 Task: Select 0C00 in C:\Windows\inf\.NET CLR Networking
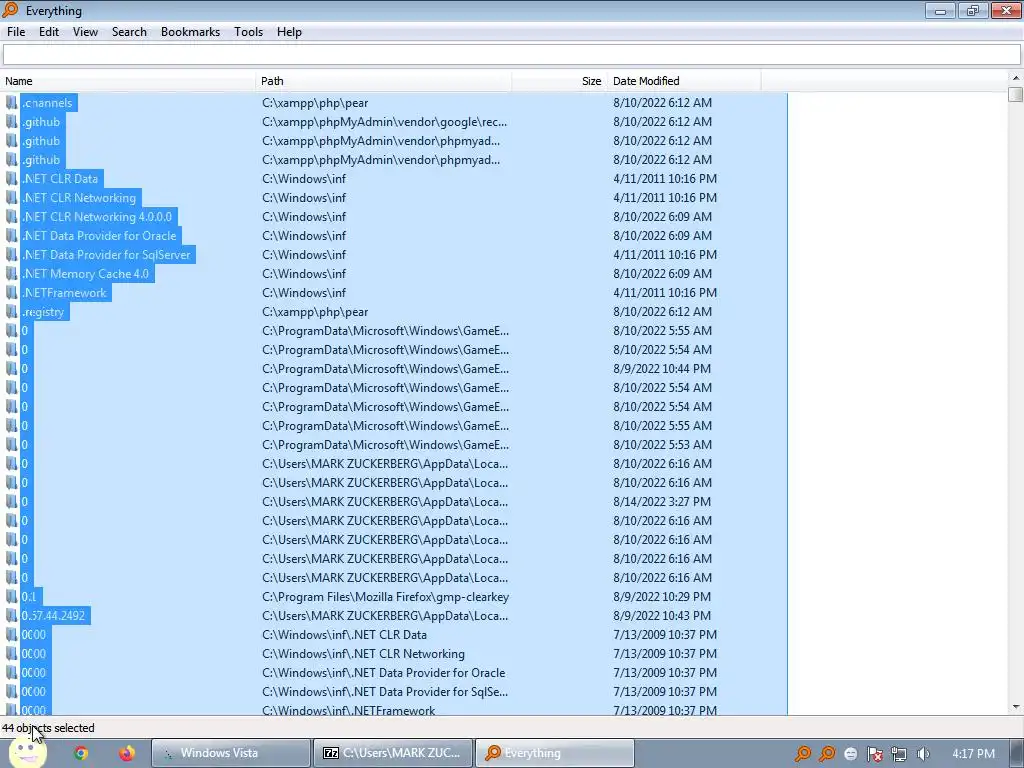click(x=34, y=653)
